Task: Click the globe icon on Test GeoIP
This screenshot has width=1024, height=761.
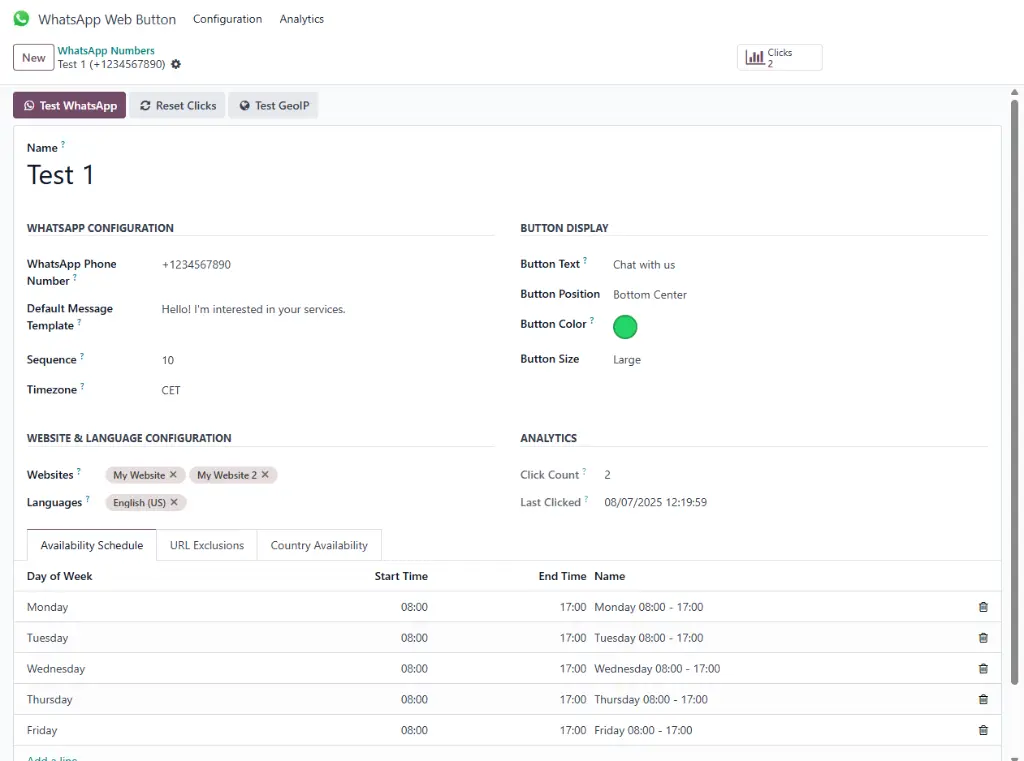Action: coord(241,105)
